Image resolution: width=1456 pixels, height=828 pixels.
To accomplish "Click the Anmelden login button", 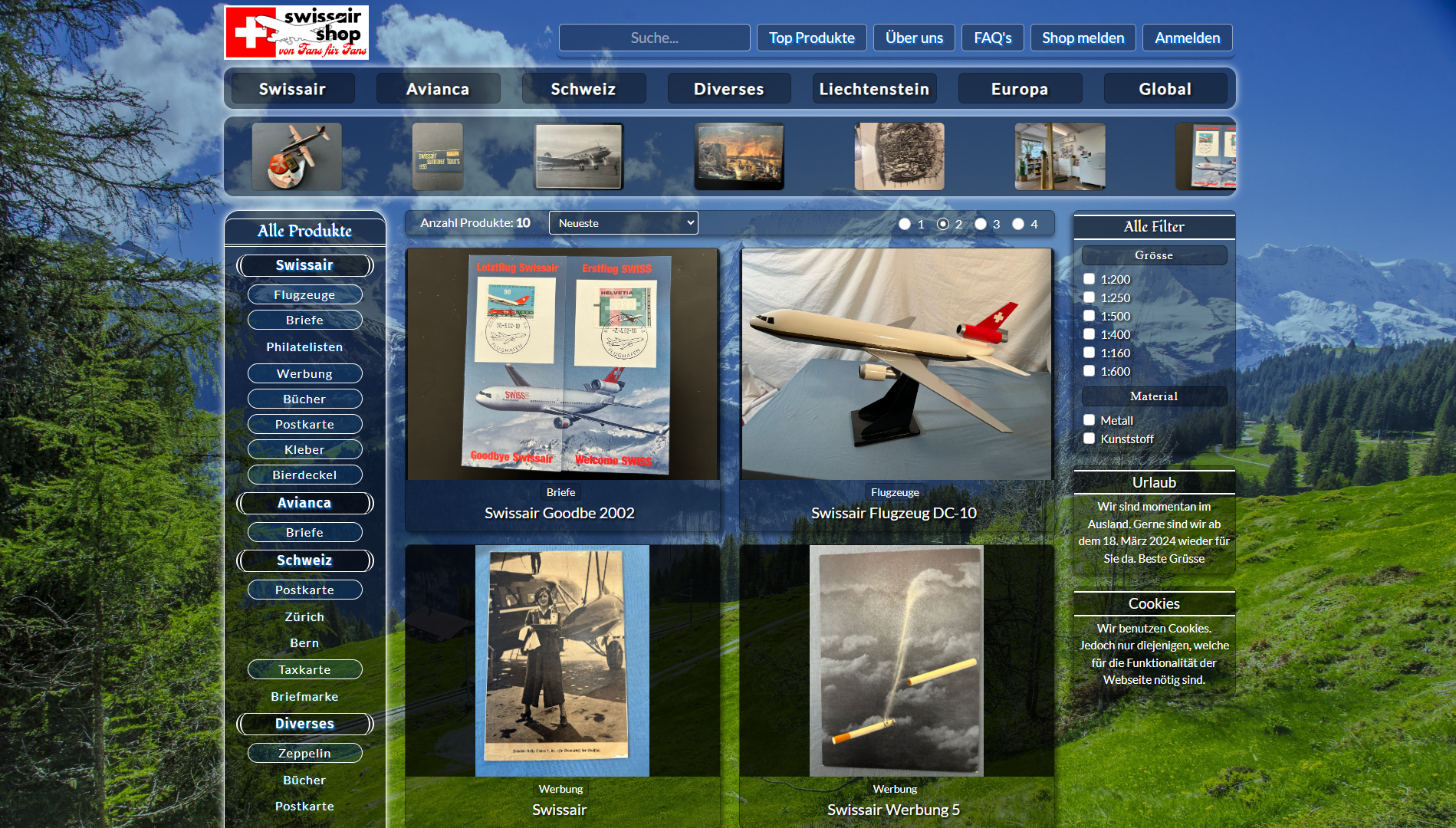I will 1188,38.
